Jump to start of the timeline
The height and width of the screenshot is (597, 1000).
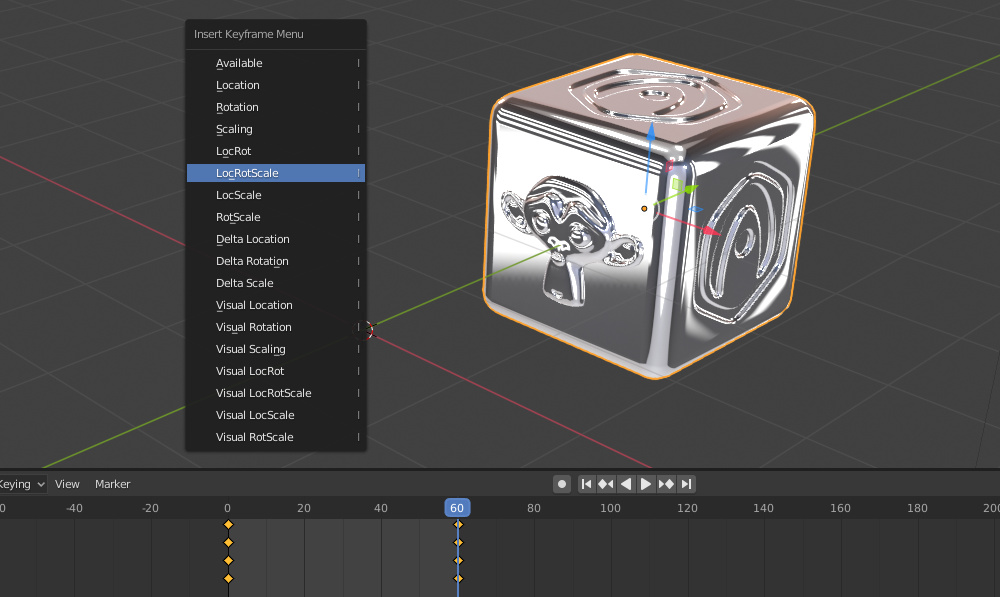pos(586,484)
